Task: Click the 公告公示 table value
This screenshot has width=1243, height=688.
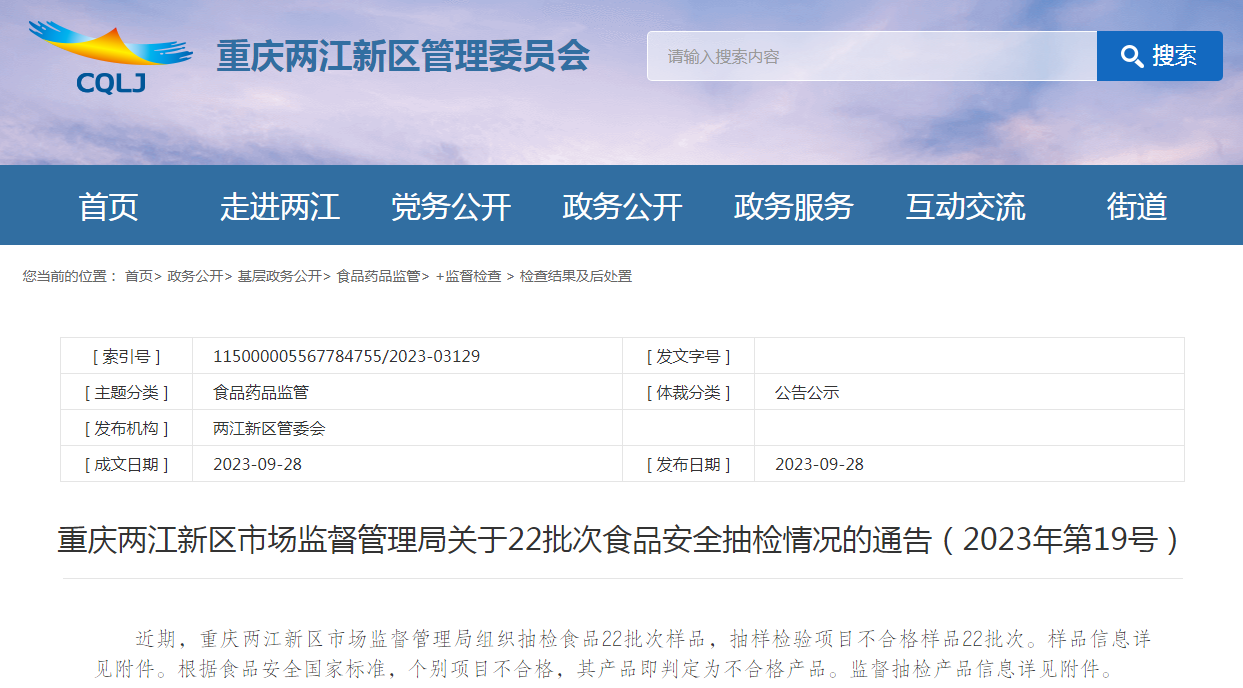Action: 807,392
